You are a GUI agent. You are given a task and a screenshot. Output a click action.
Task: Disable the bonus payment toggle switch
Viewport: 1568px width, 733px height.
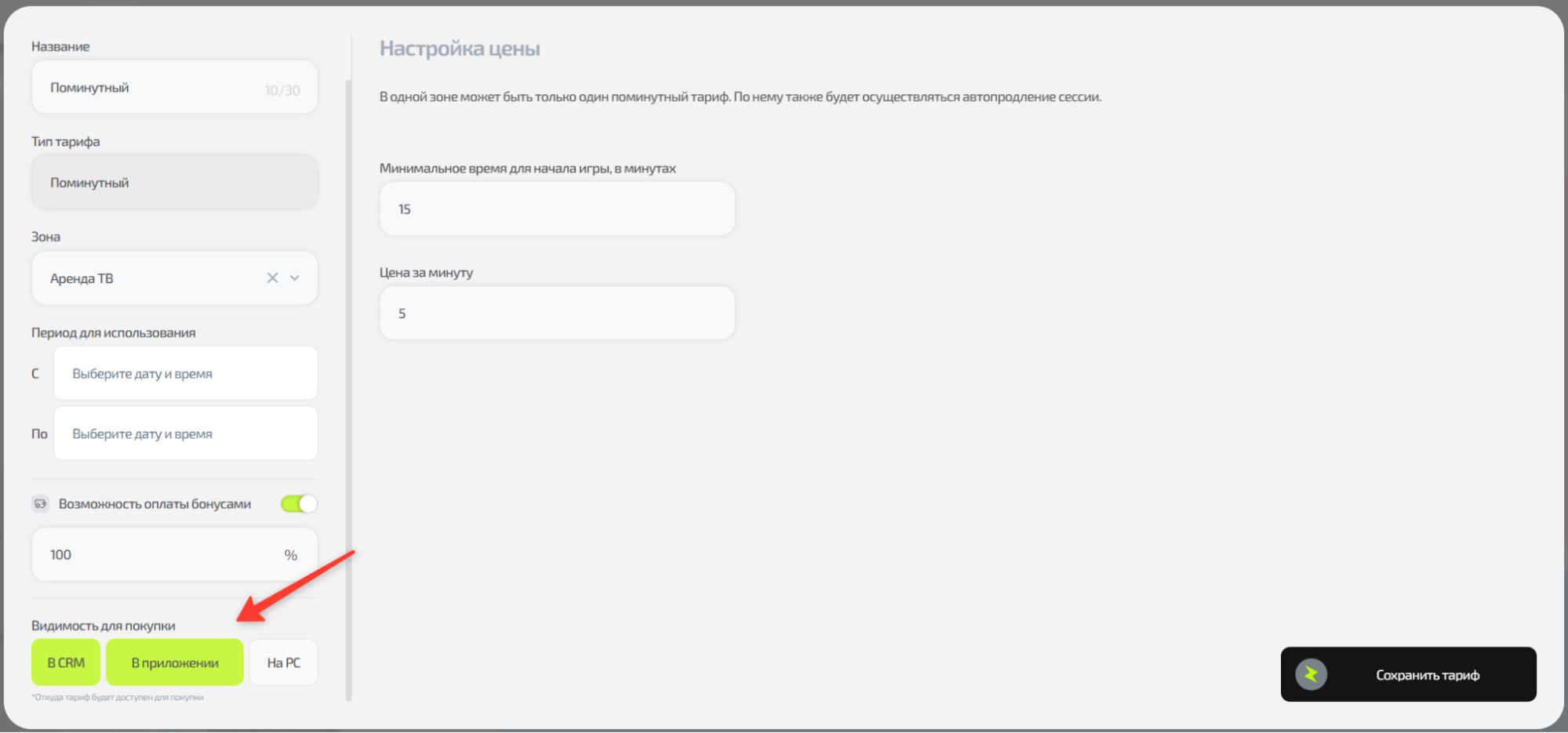[299, 503]
